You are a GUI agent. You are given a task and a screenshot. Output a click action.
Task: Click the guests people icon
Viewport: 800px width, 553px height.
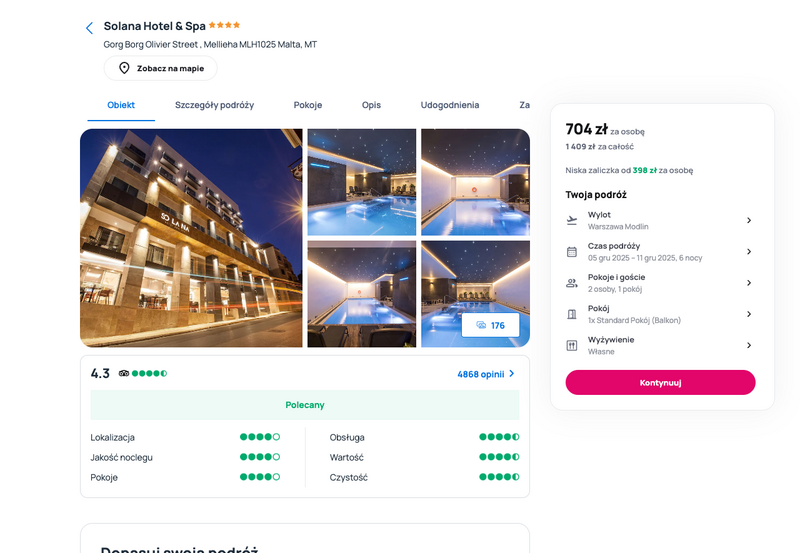click(572, 283)
